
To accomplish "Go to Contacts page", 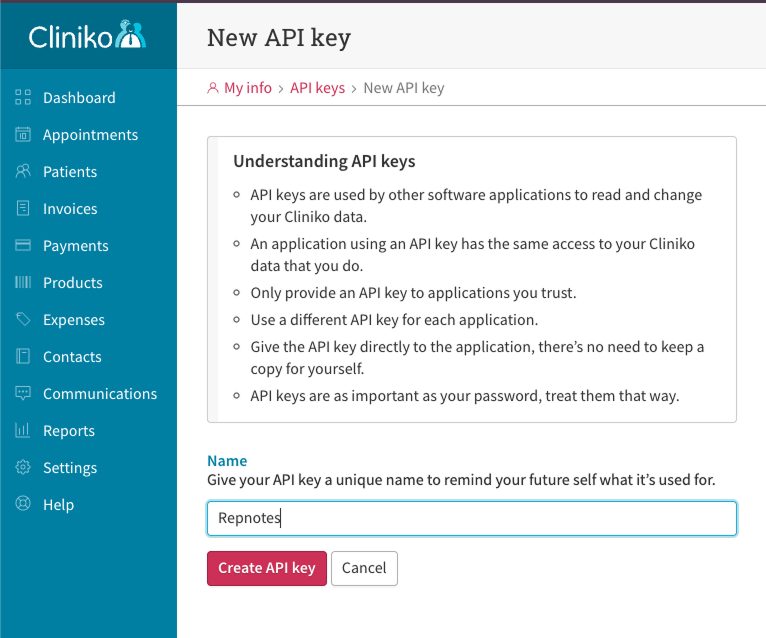I will 72,357.
